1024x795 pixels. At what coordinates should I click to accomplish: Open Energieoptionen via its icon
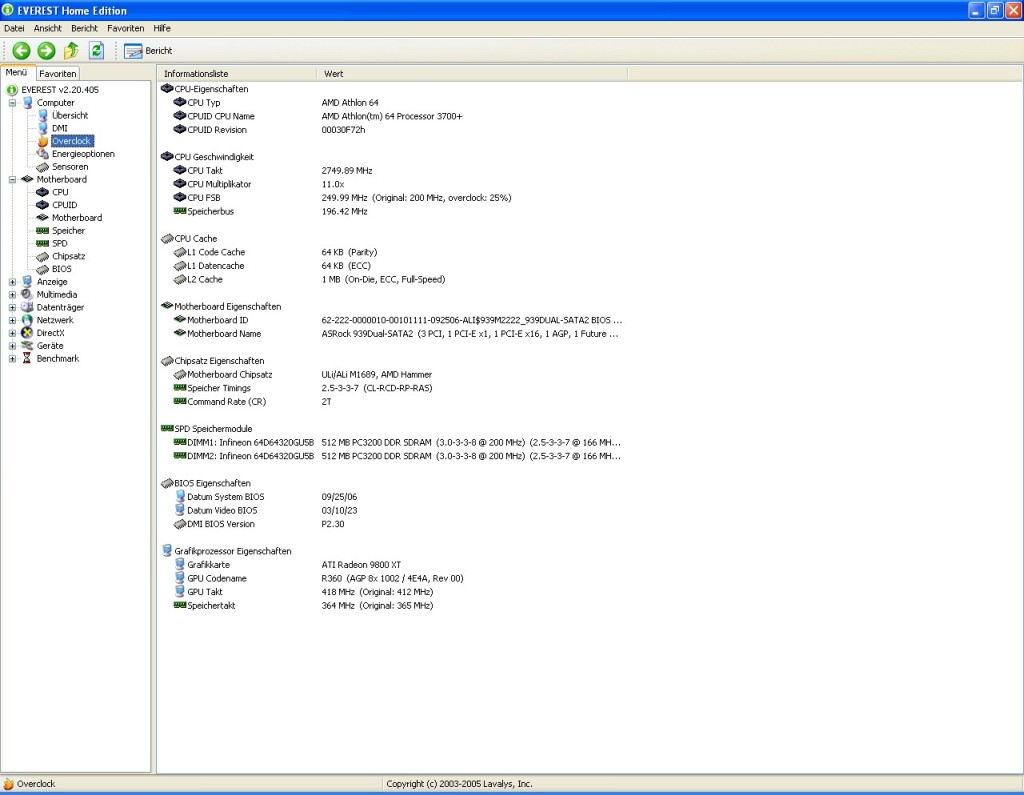(42, 154)
